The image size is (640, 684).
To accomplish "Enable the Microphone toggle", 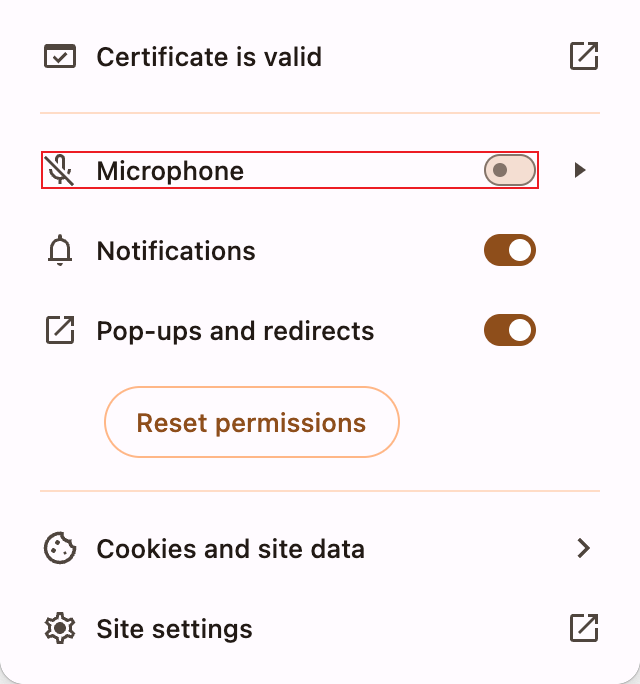I will coord(510,171).
